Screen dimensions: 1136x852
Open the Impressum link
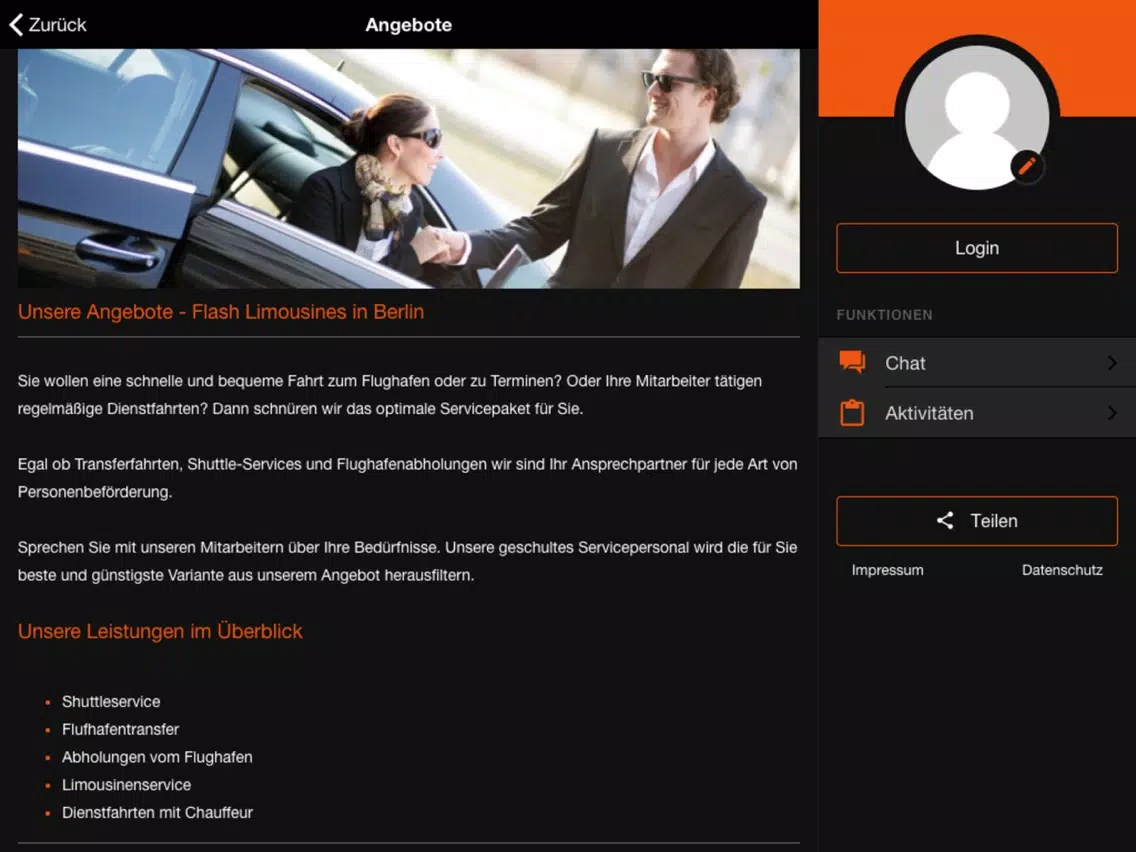pyautogui.click(x=888, y=570)
